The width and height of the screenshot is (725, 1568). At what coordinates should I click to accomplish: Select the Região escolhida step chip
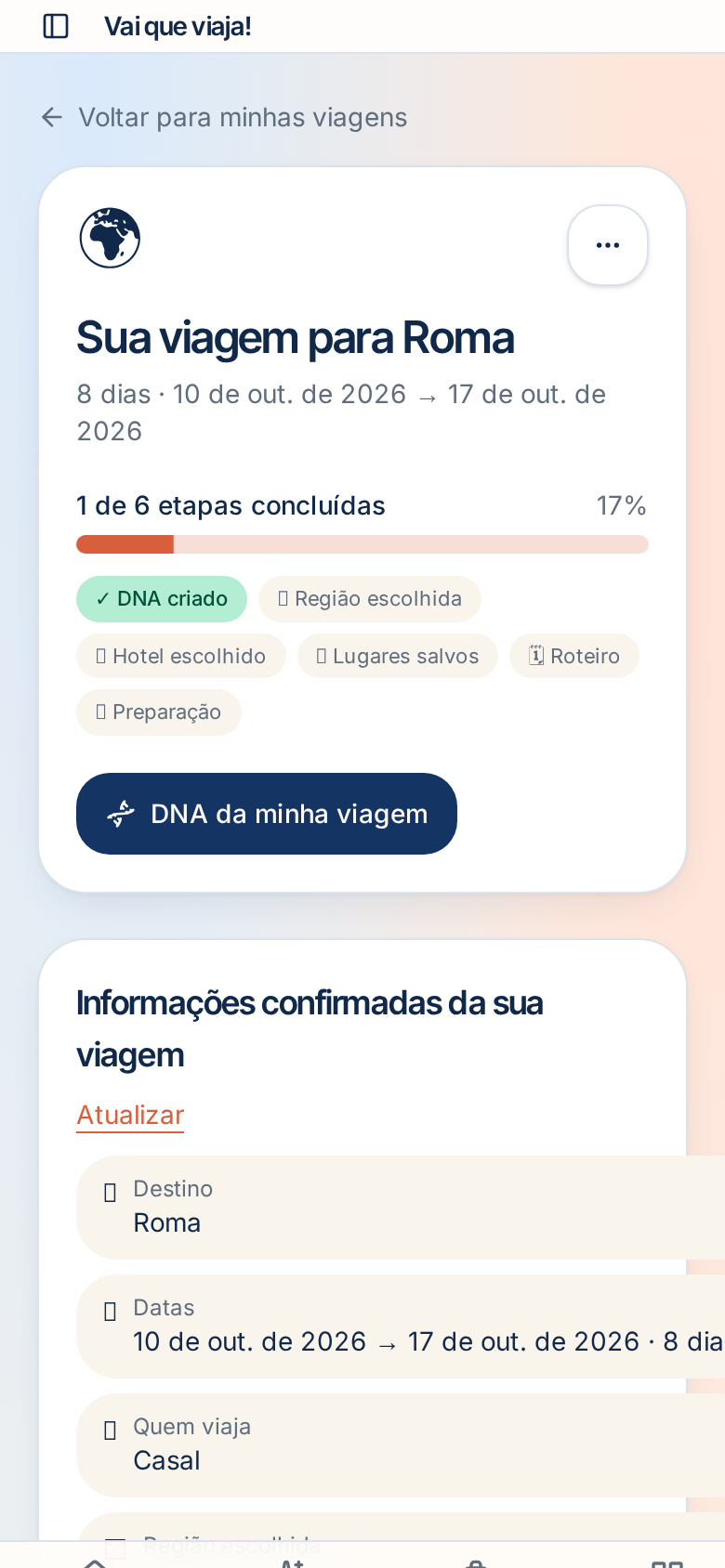370,599
